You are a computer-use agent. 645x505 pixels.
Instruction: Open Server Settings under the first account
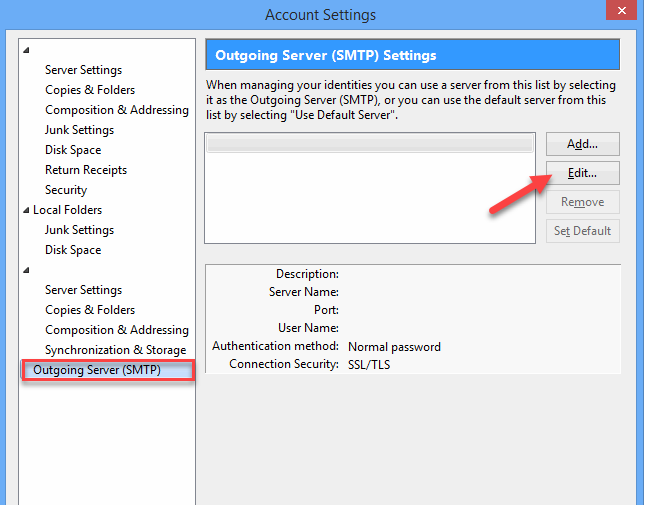[x=83, y=70]
